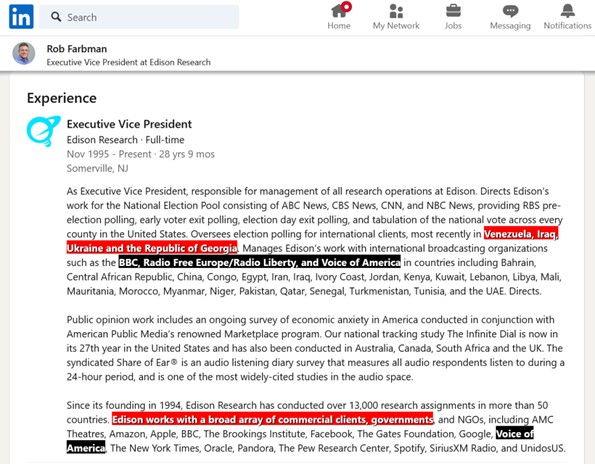Open the Edison Research · Full-time link
595x464 pixels.
pos(126,140)
